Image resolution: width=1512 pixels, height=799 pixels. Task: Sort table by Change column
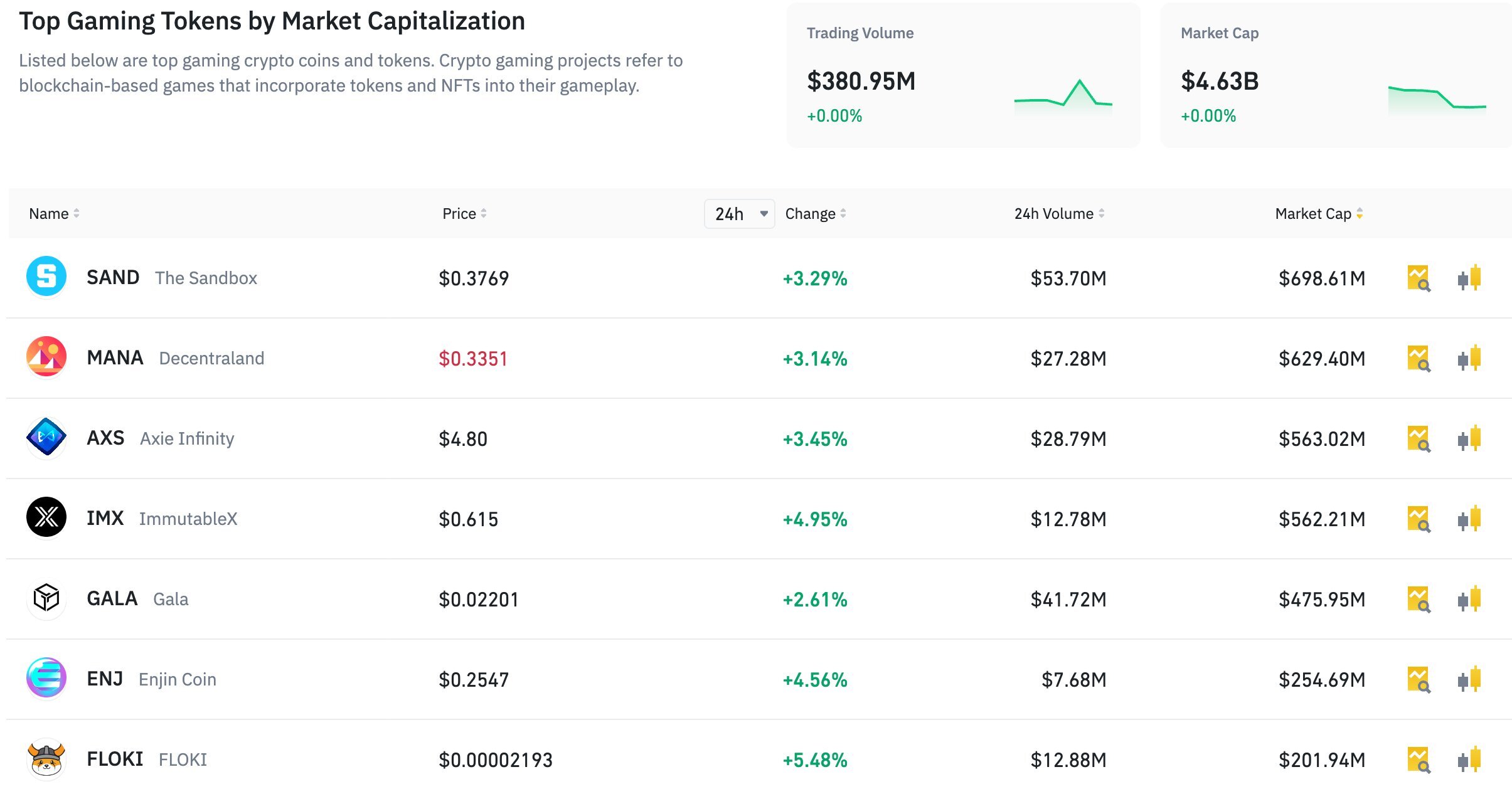pos(816,214)
